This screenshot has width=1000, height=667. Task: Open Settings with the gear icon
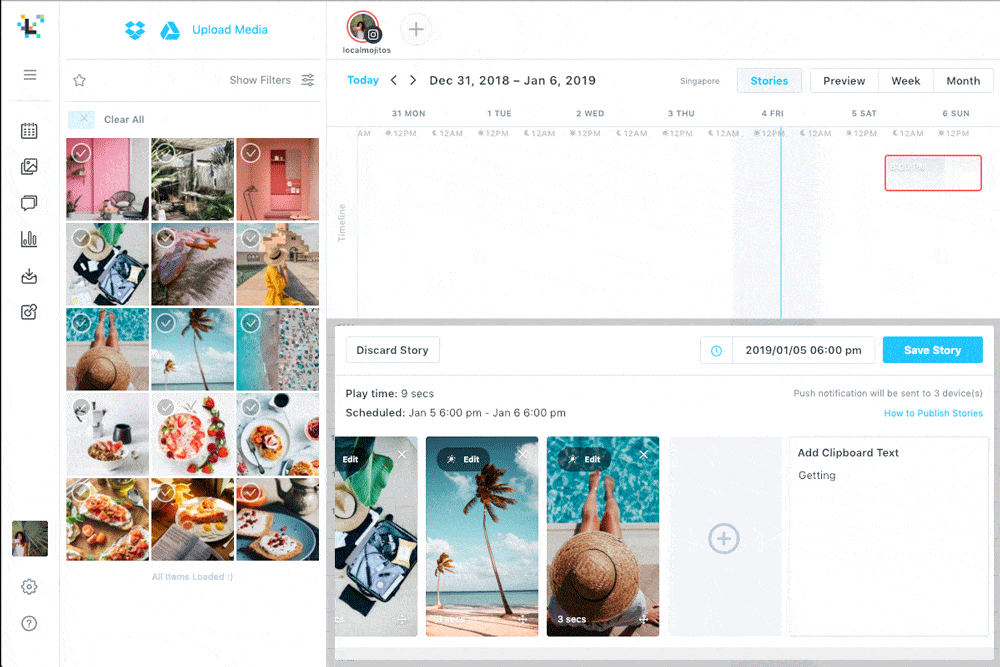click(30, 587)
